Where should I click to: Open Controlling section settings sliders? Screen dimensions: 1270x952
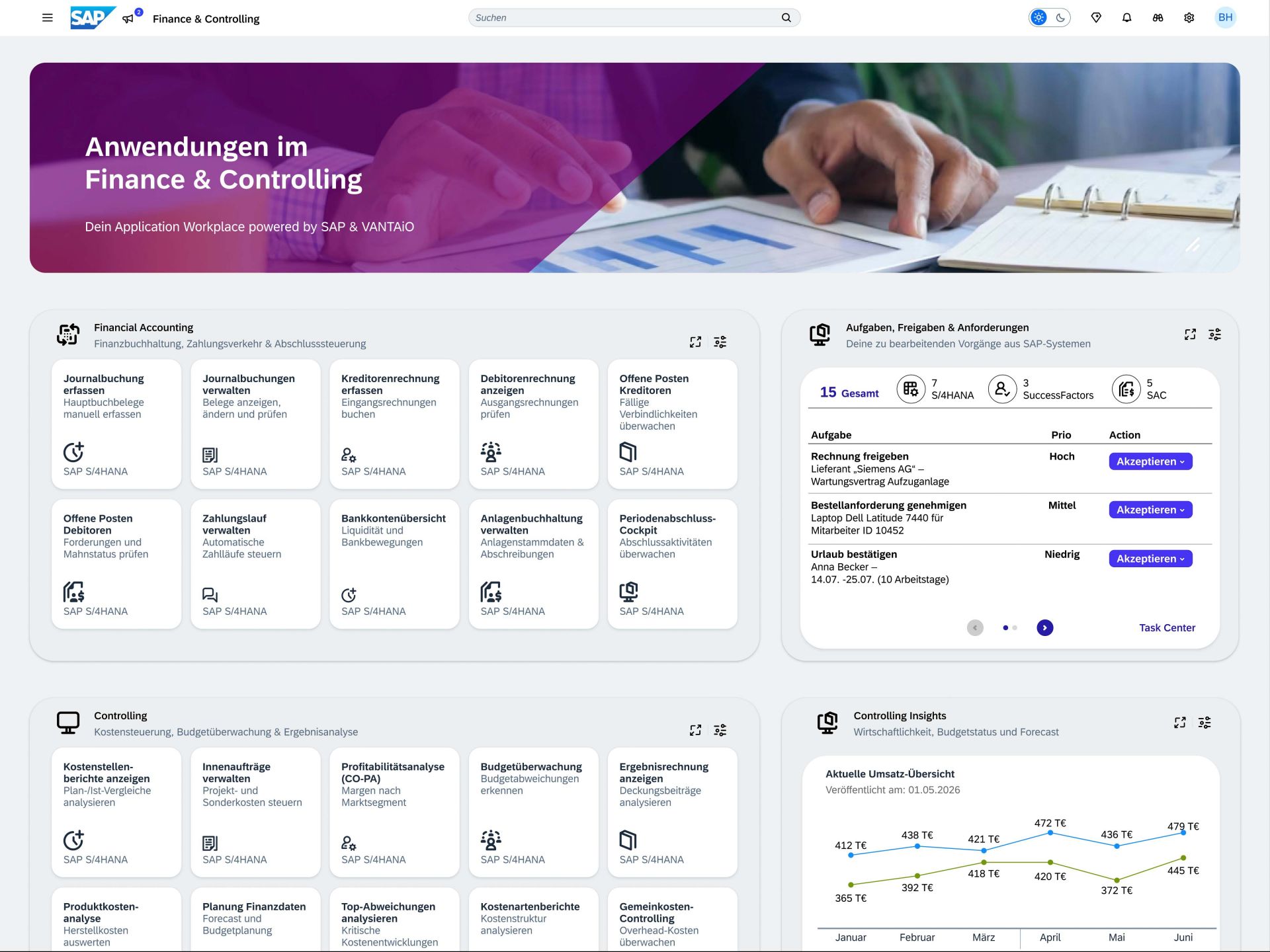click(x=720, y=730)
